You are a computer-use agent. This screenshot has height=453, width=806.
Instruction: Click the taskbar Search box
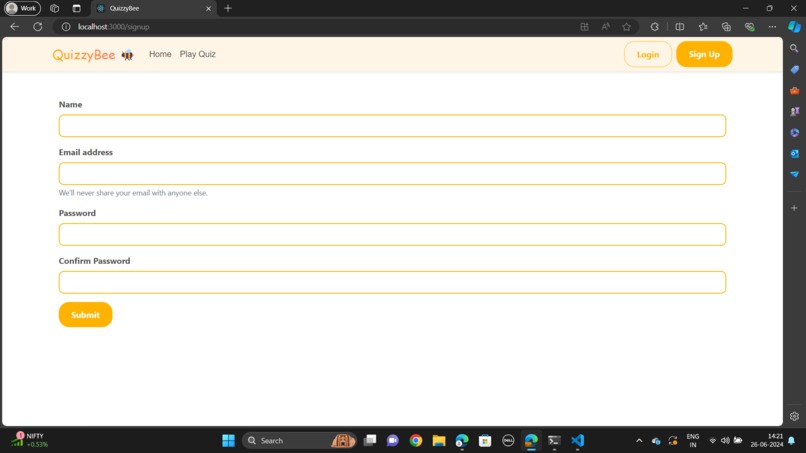click(299, 441)
